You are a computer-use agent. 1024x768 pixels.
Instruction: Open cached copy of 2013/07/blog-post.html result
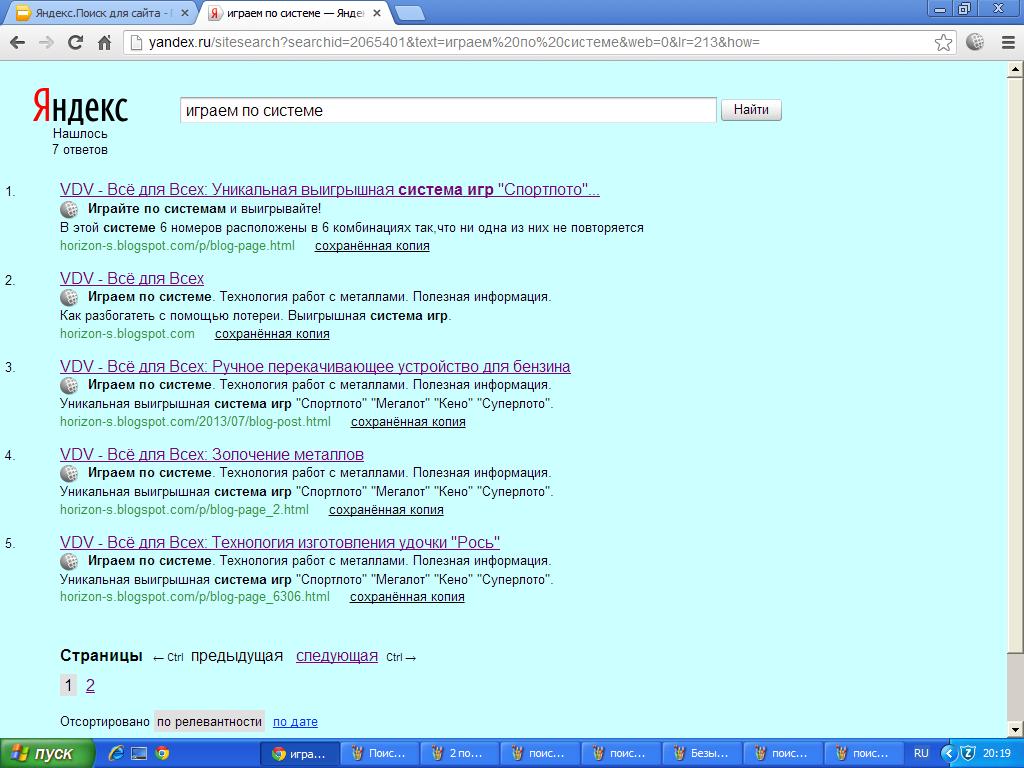click(408, 422)
